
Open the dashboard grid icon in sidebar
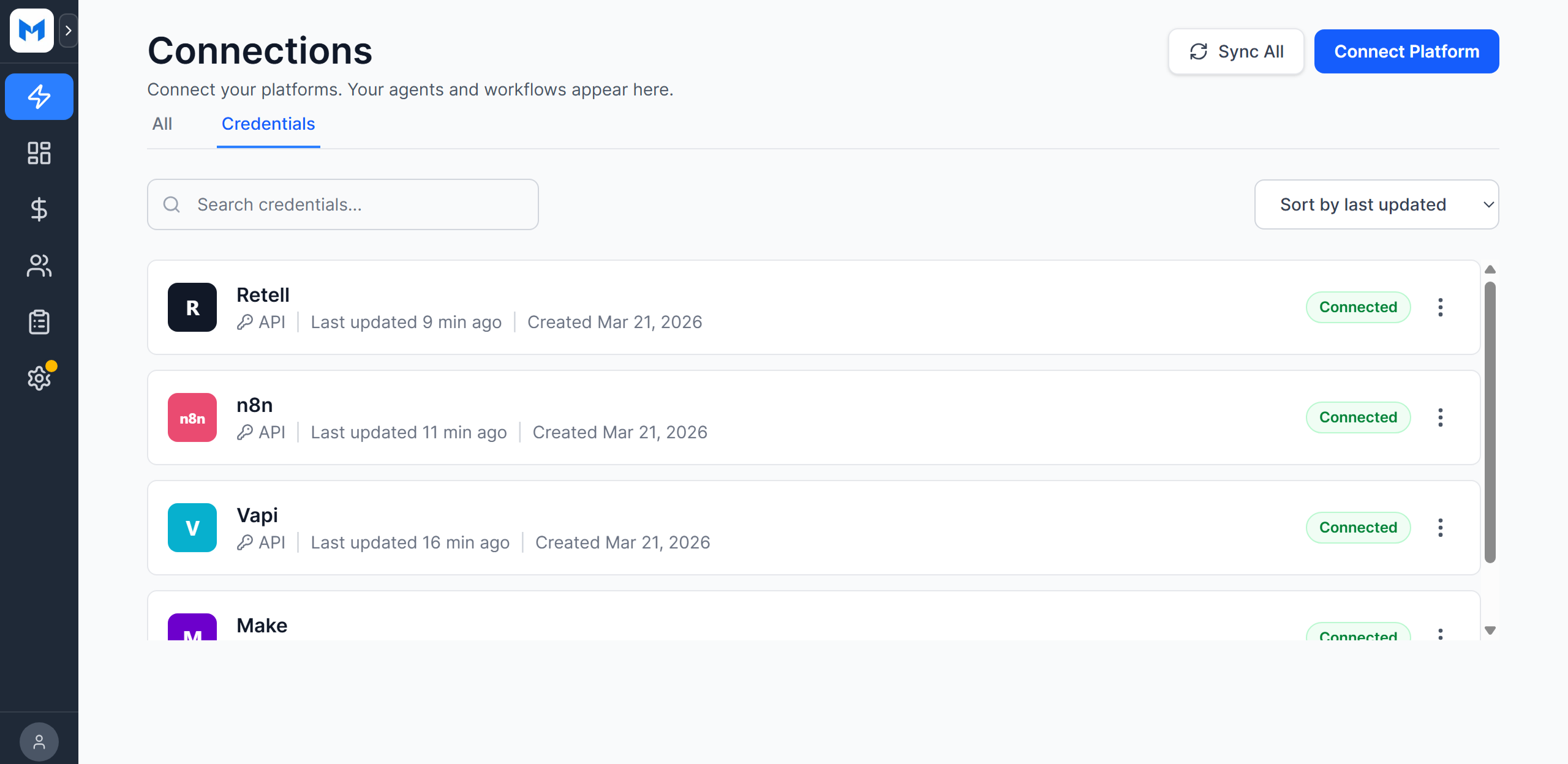(x=39, y=154)
